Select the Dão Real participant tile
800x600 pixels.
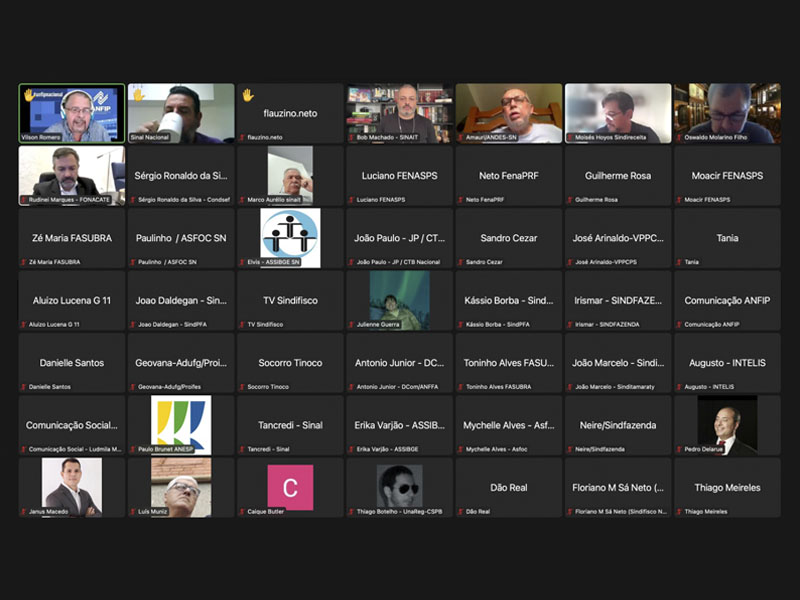[508, 487]
